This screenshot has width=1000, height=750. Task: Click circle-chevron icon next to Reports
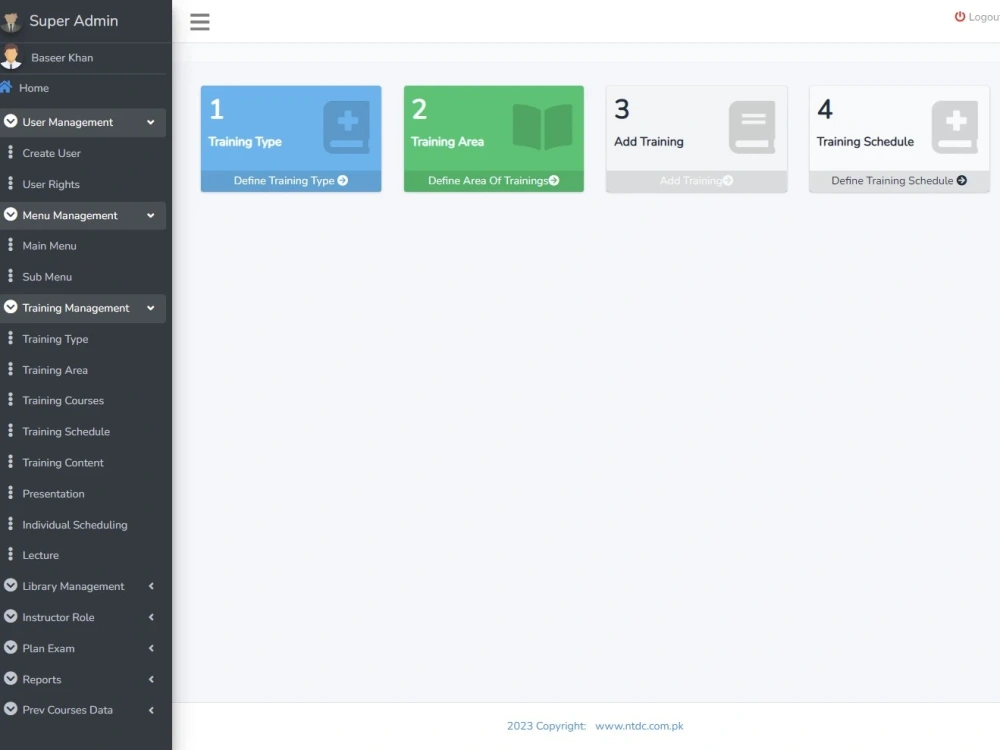(10, 679)
